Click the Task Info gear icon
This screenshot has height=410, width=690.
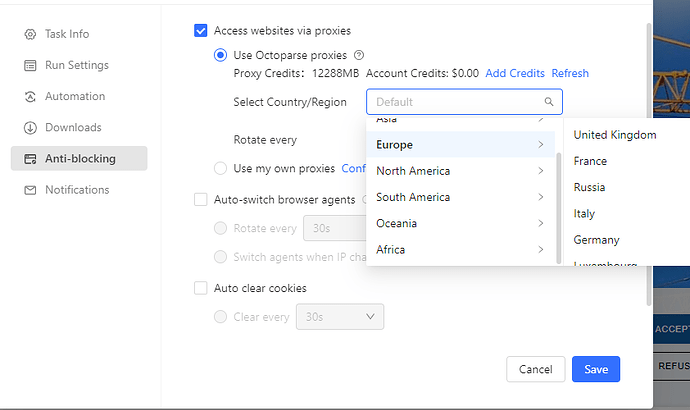[x=30, y=34]
